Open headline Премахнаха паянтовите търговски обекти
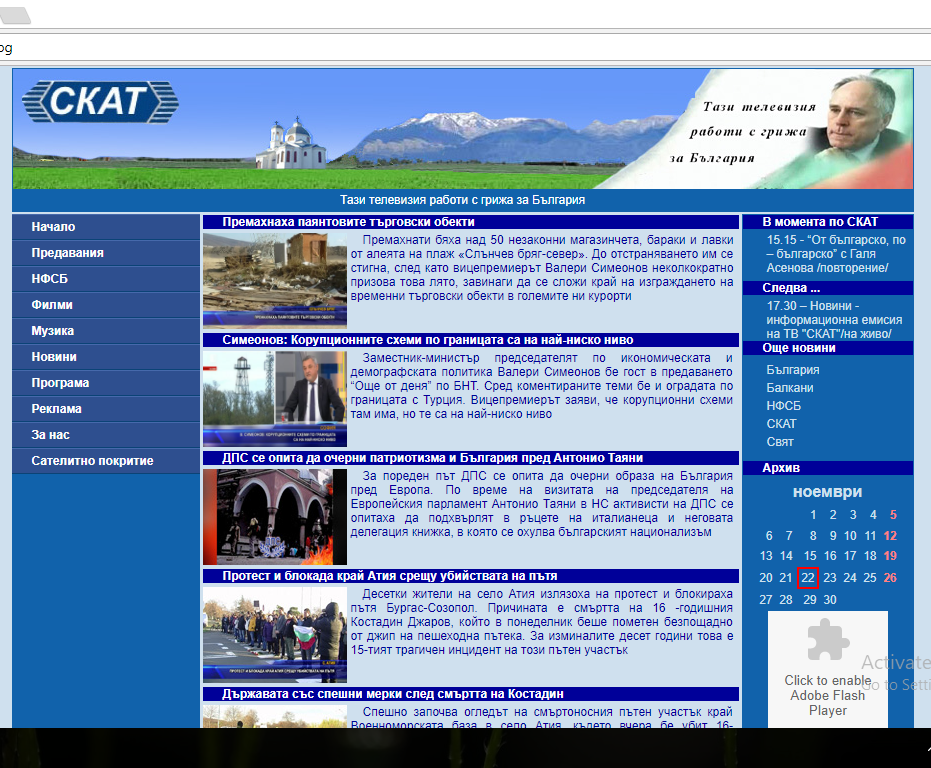The image size is (931, 768). click(349, 222)
